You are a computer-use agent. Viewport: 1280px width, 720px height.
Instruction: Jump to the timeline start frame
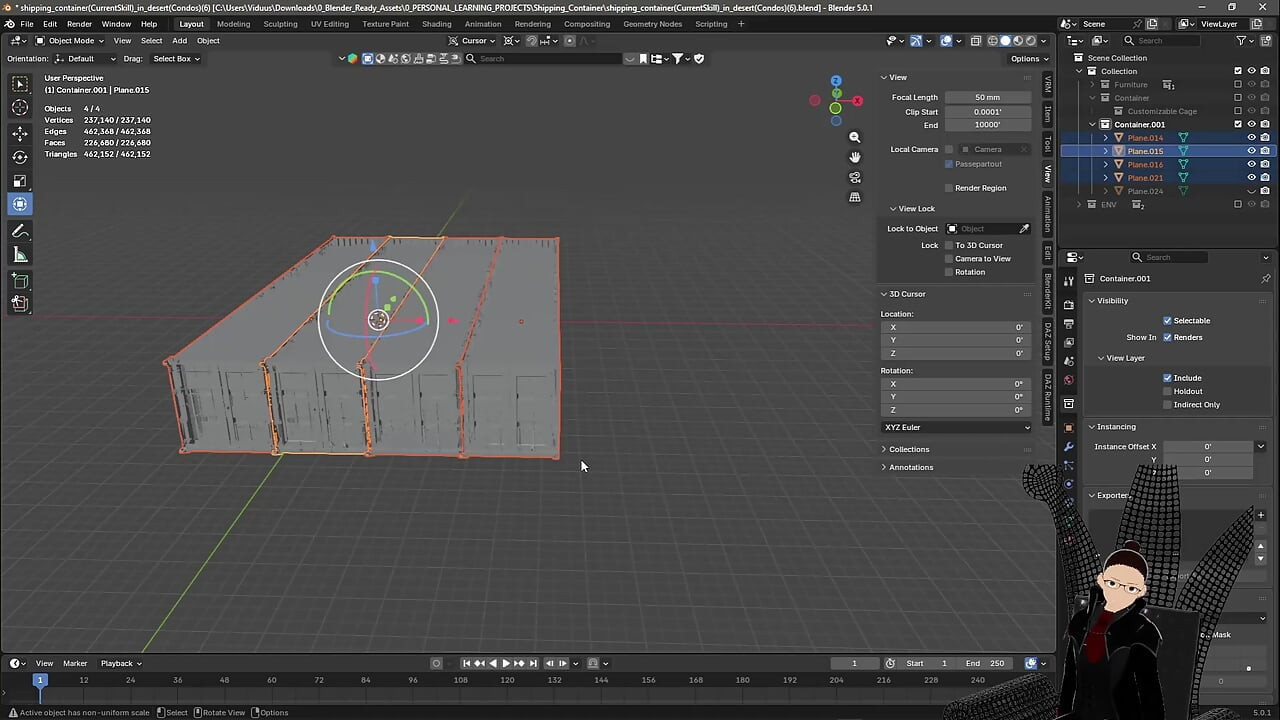(466, 663)
